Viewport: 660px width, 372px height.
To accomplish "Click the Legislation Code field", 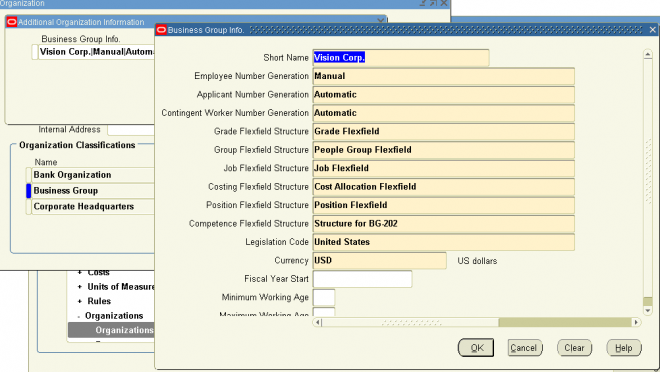I will [x=444, y=242].
